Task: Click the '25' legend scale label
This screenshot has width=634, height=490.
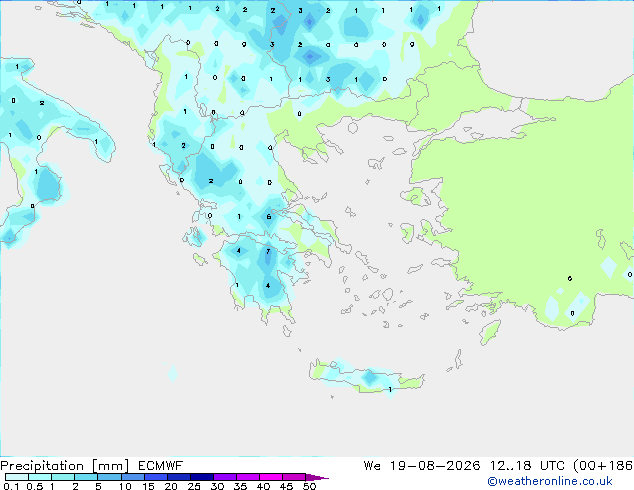Action: (194, 486)
